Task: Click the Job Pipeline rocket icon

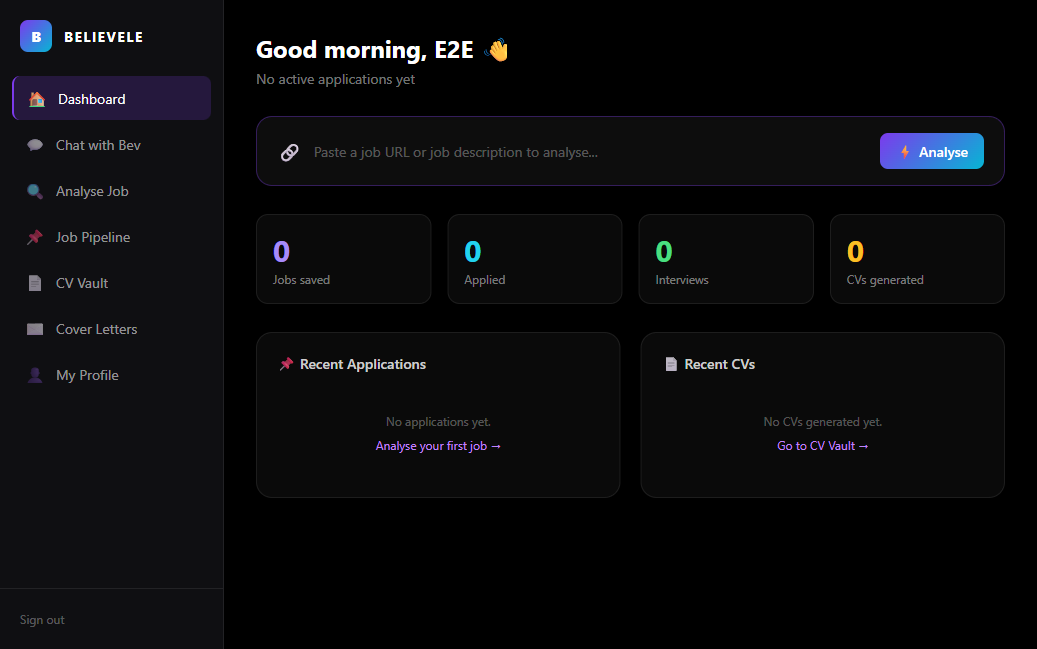Action: tap(36, 236)
